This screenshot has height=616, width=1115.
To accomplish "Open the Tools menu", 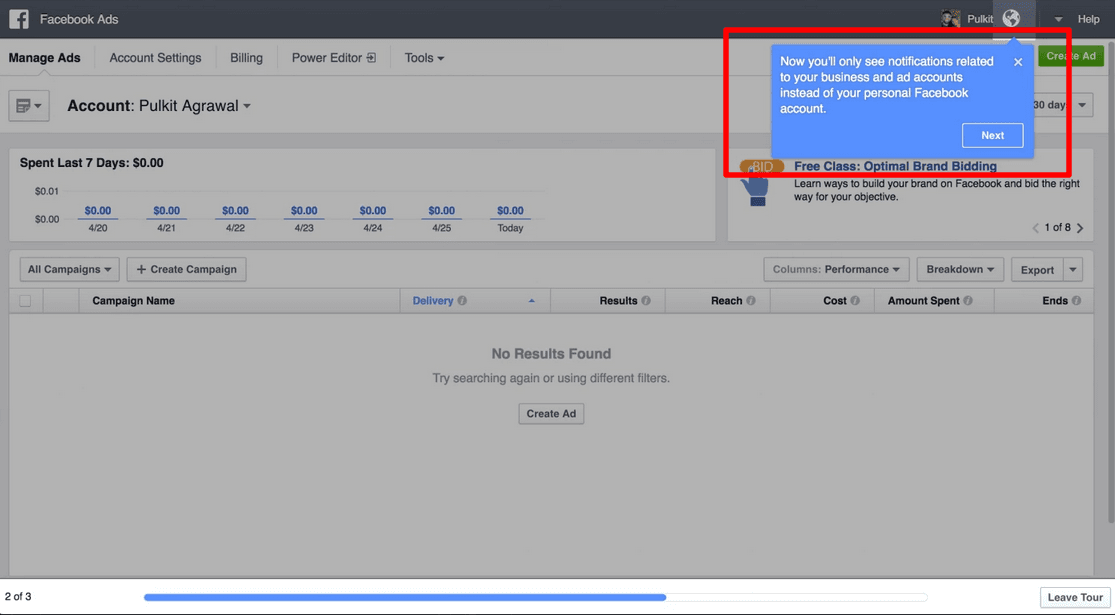I will [x=424, y=58].
